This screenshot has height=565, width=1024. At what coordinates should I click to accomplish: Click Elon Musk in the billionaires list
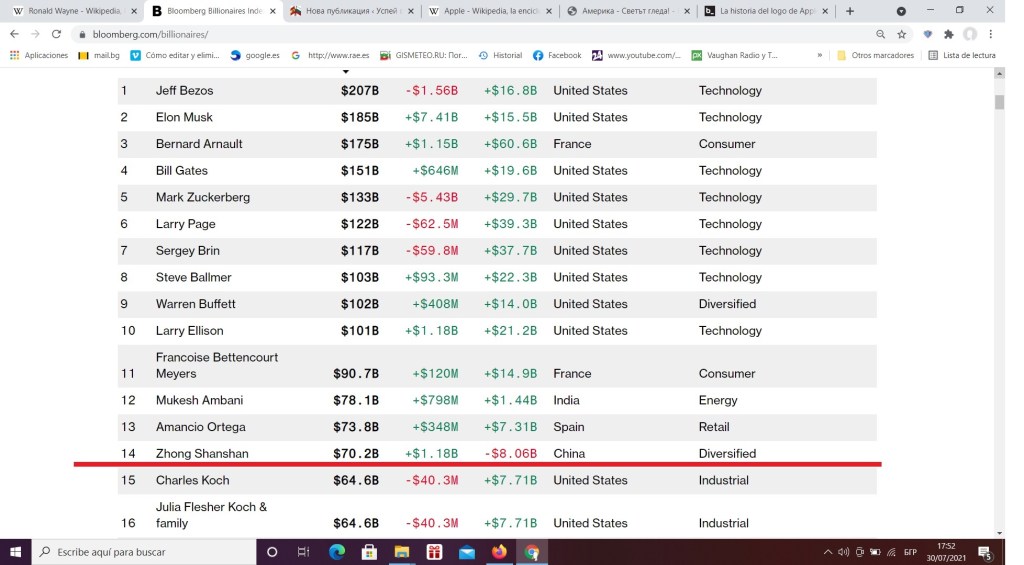pyautogui.click(x=184, y=117)
